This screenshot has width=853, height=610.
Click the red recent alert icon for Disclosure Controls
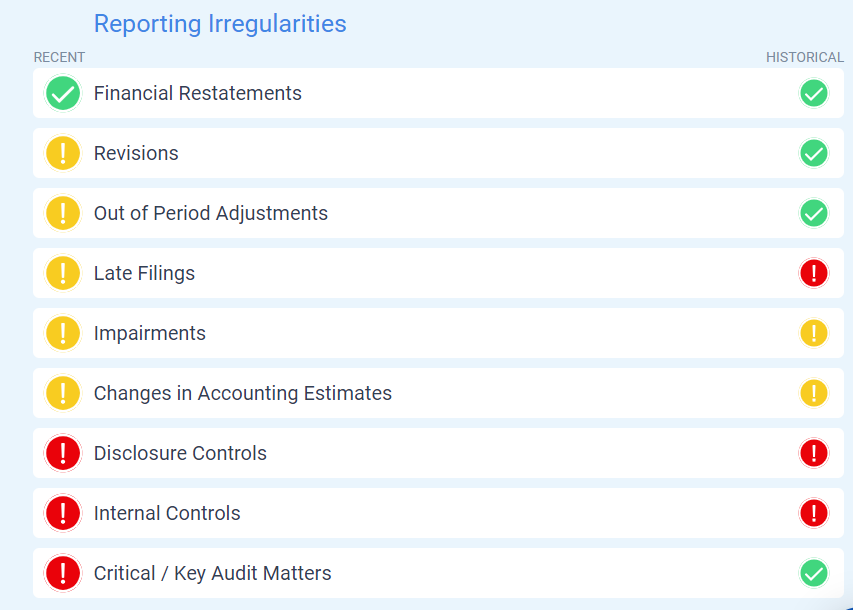tap(63, 453)
